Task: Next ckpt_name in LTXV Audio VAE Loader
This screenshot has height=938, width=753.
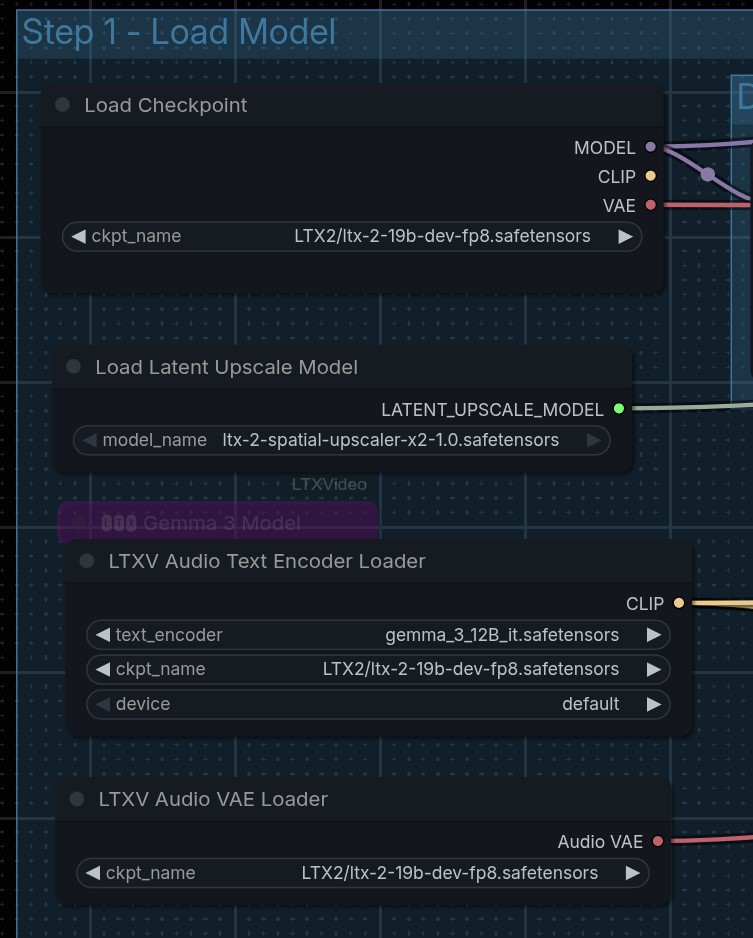Action: [x=633, y=873]
